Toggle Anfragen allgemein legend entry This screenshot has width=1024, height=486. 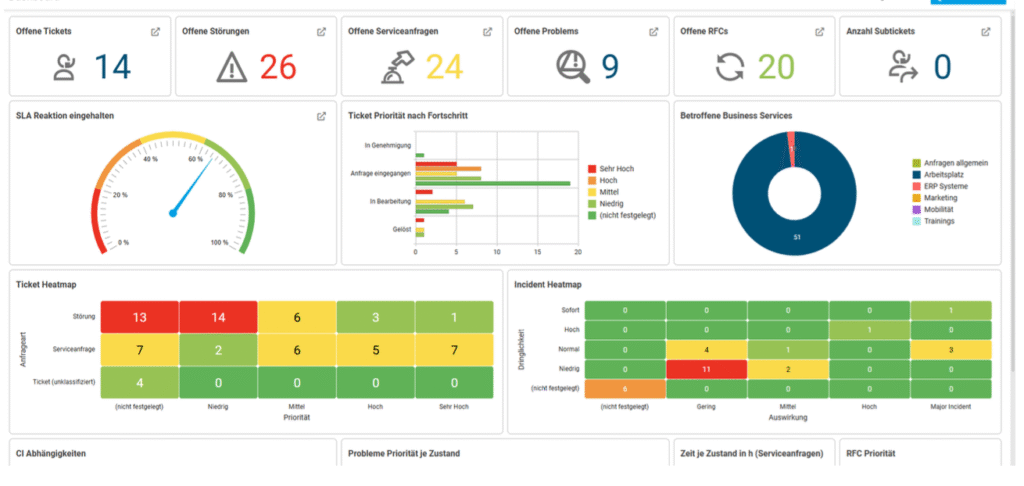[x=950, y=163]
